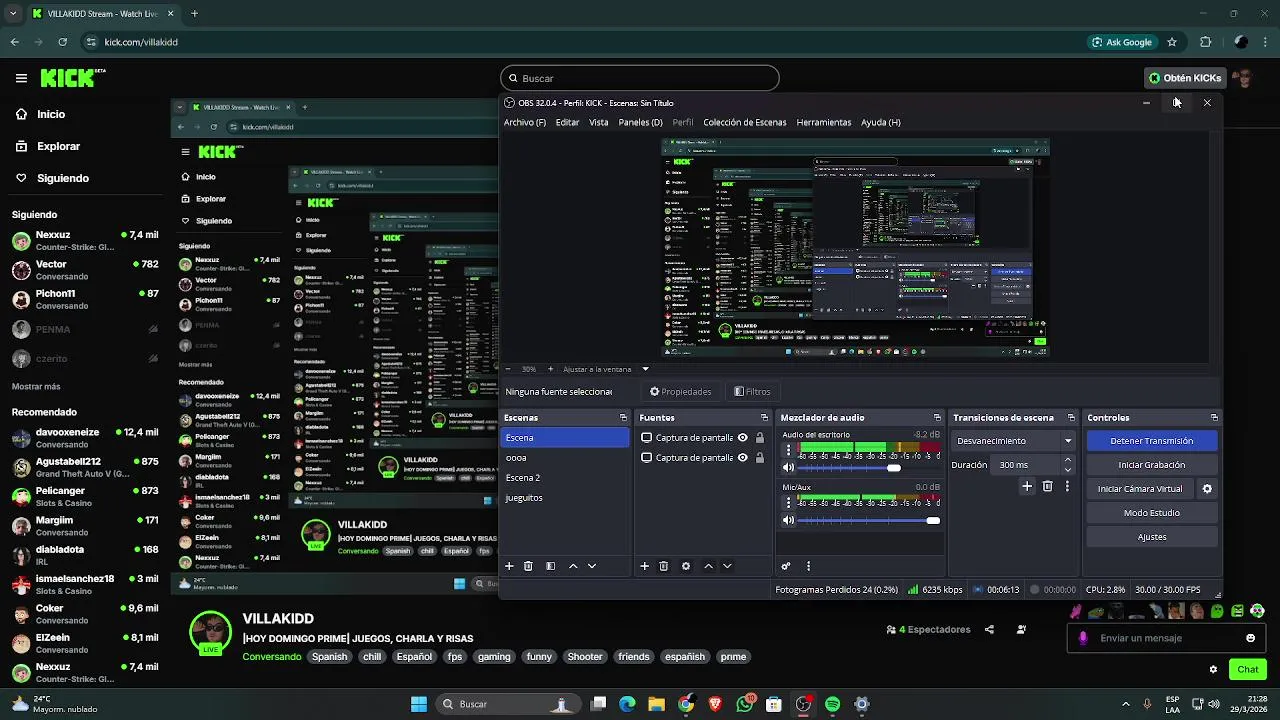This screenshot has width=1280, height=720.
Task: Share the VILLAKIDD stream via share icon
Action: [989, 630]
